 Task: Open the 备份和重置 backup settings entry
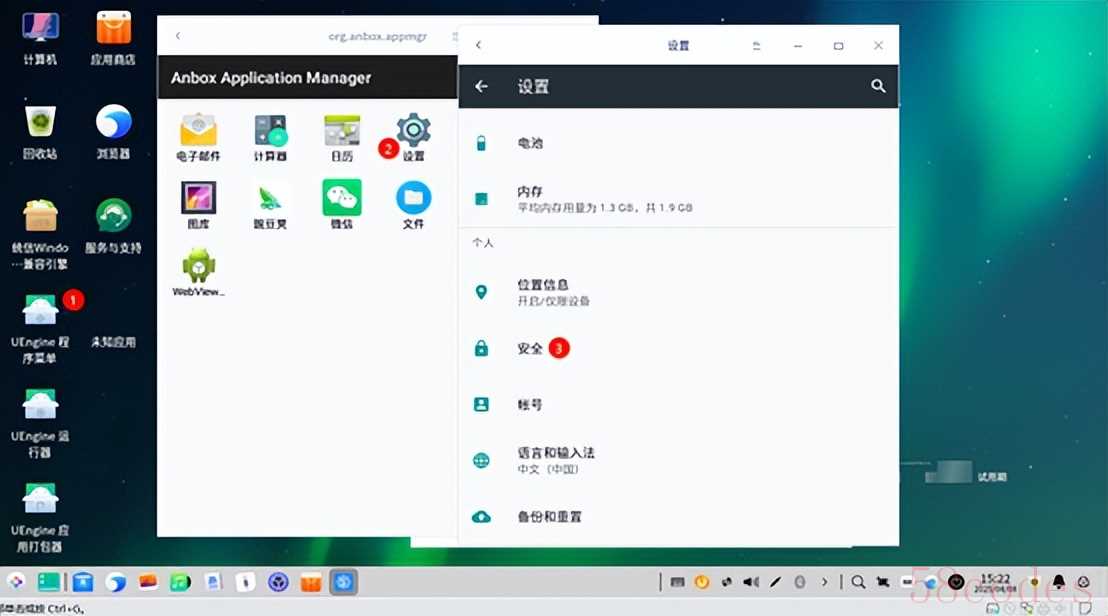pos(678,516)
